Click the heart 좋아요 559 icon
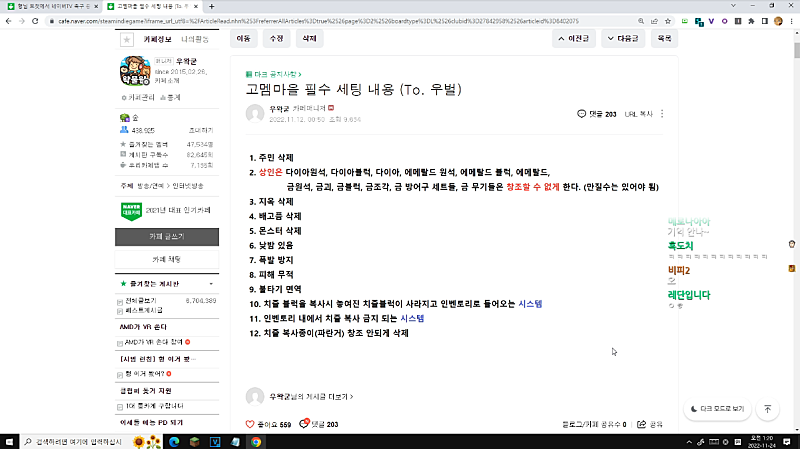This screenshot has width=800, height=449. tap(250, 424)
